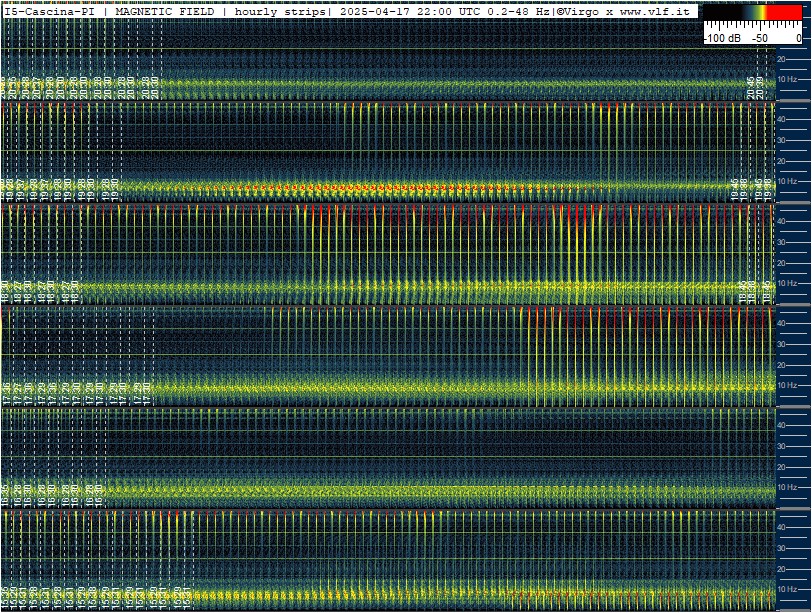This screenshot has height=613, width=812.
Task: Click the www.vlf.it link in header
Action: click(x=655, y=11)
